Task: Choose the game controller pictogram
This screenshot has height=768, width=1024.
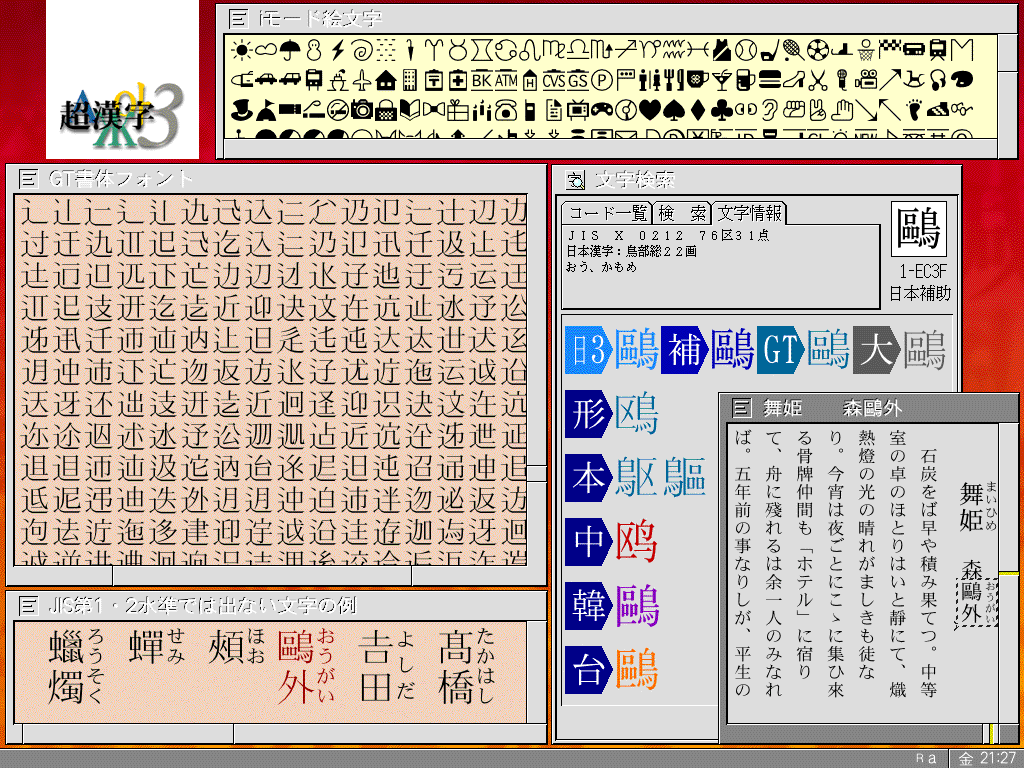Action: click(x=603, y=109)
